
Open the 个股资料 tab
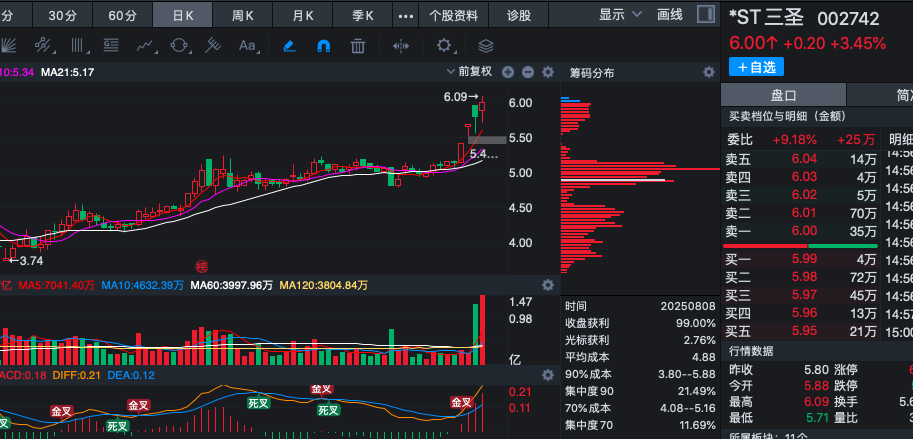tap(454, 16)
